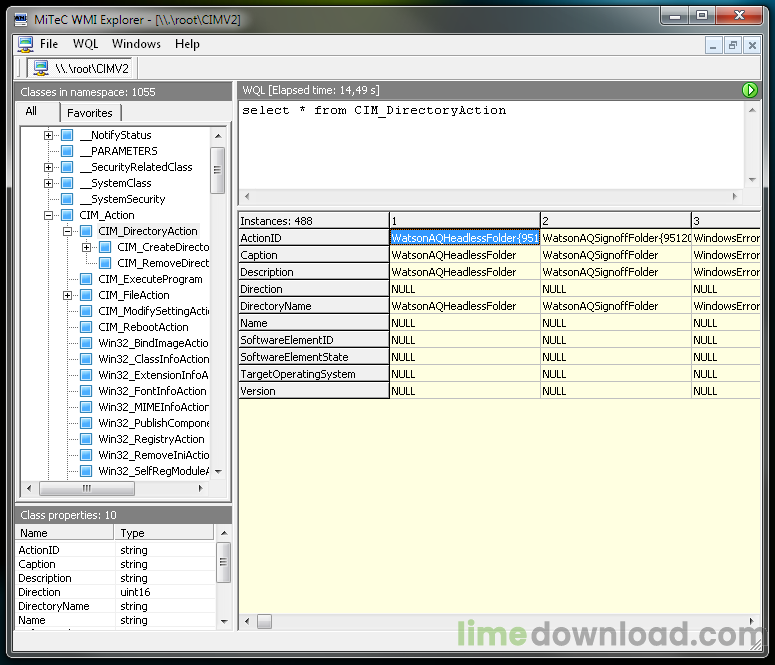This screenshot has height=665, width=775.
Task: Open the Help menu
Action: tap(187, 44)
